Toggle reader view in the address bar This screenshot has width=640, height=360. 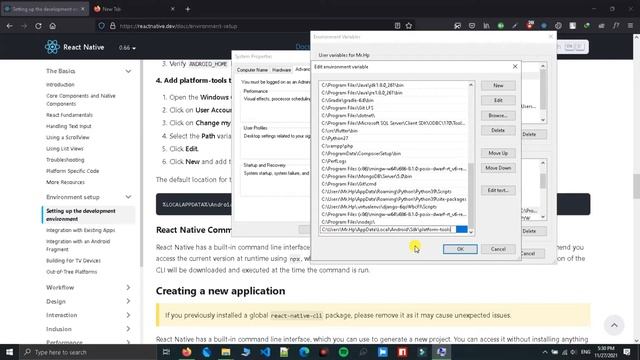[397, 26]
